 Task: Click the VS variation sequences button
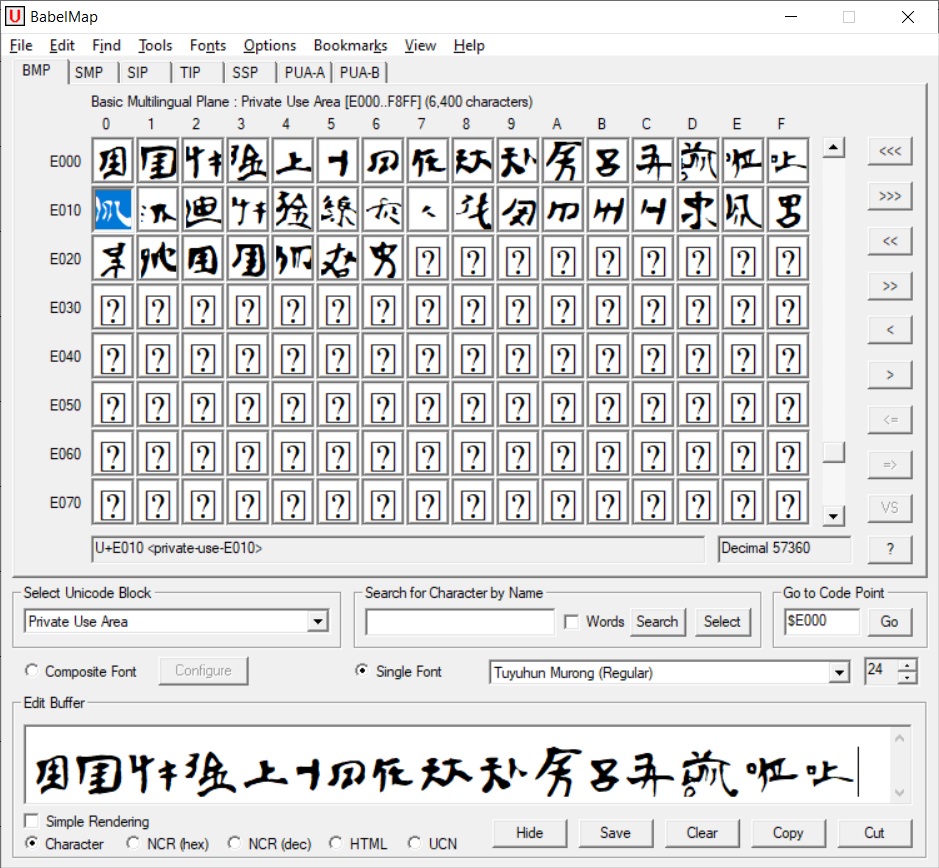coord(890,508)
